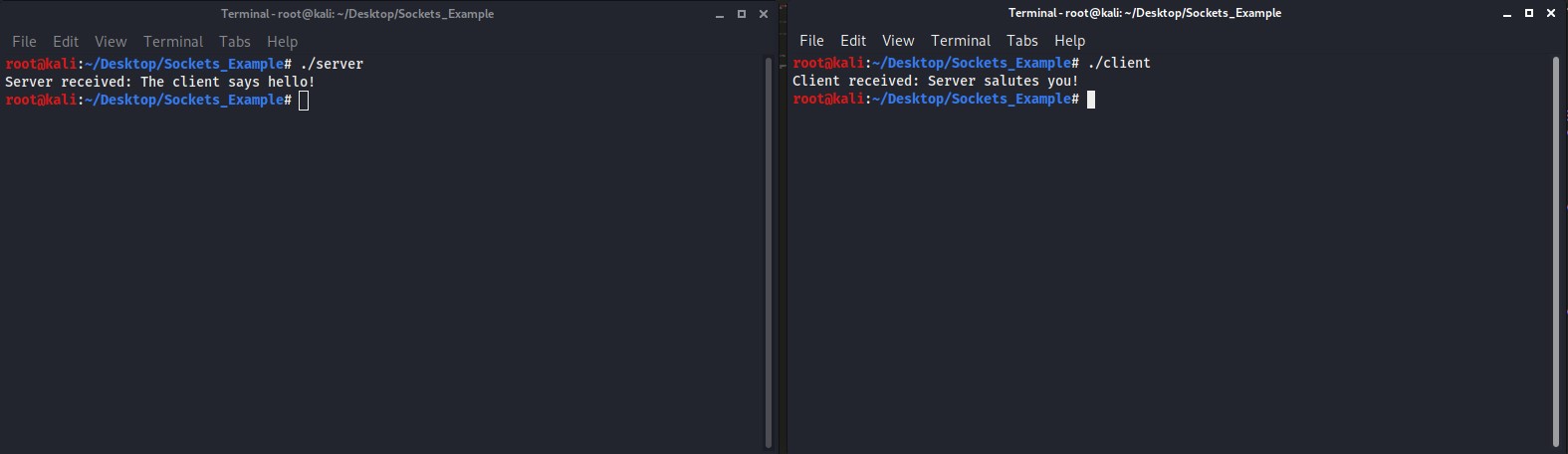Minimize the server terminal window
1568x454 pixels.
(720, 14)
